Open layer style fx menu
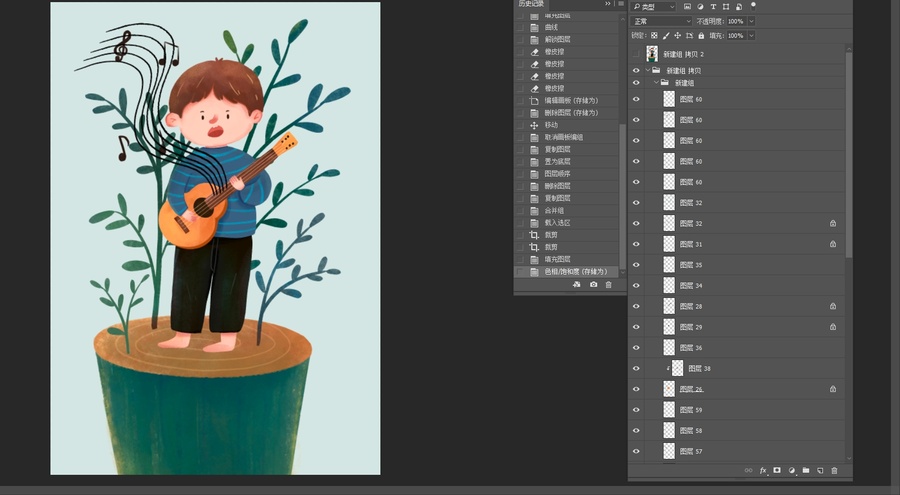The width and height of the screenshot is (900, 495). 763,470
